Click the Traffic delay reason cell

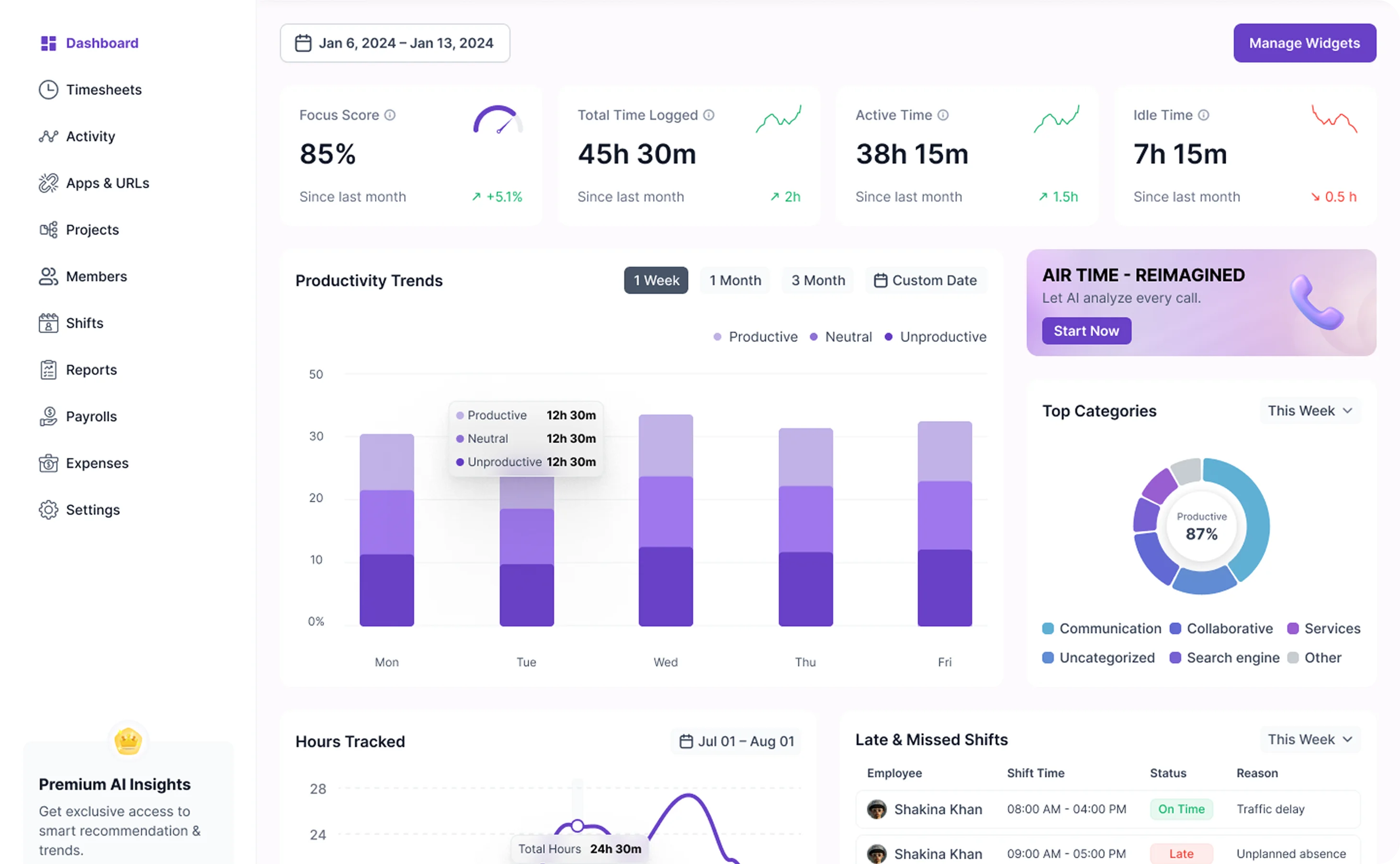[x=1270, y=809]
